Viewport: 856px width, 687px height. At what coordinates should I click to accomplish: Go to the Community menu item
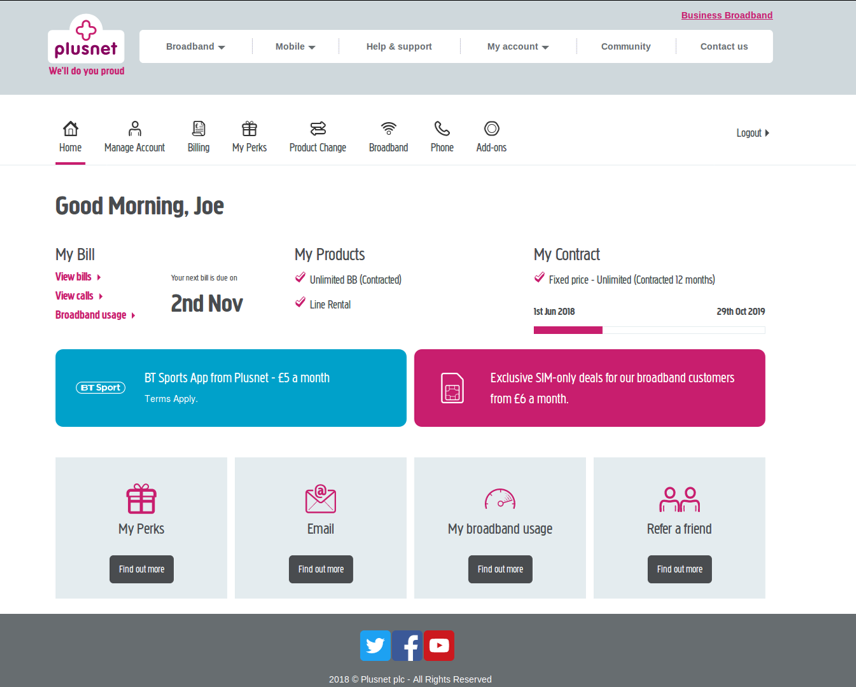(x=625, y=47)
